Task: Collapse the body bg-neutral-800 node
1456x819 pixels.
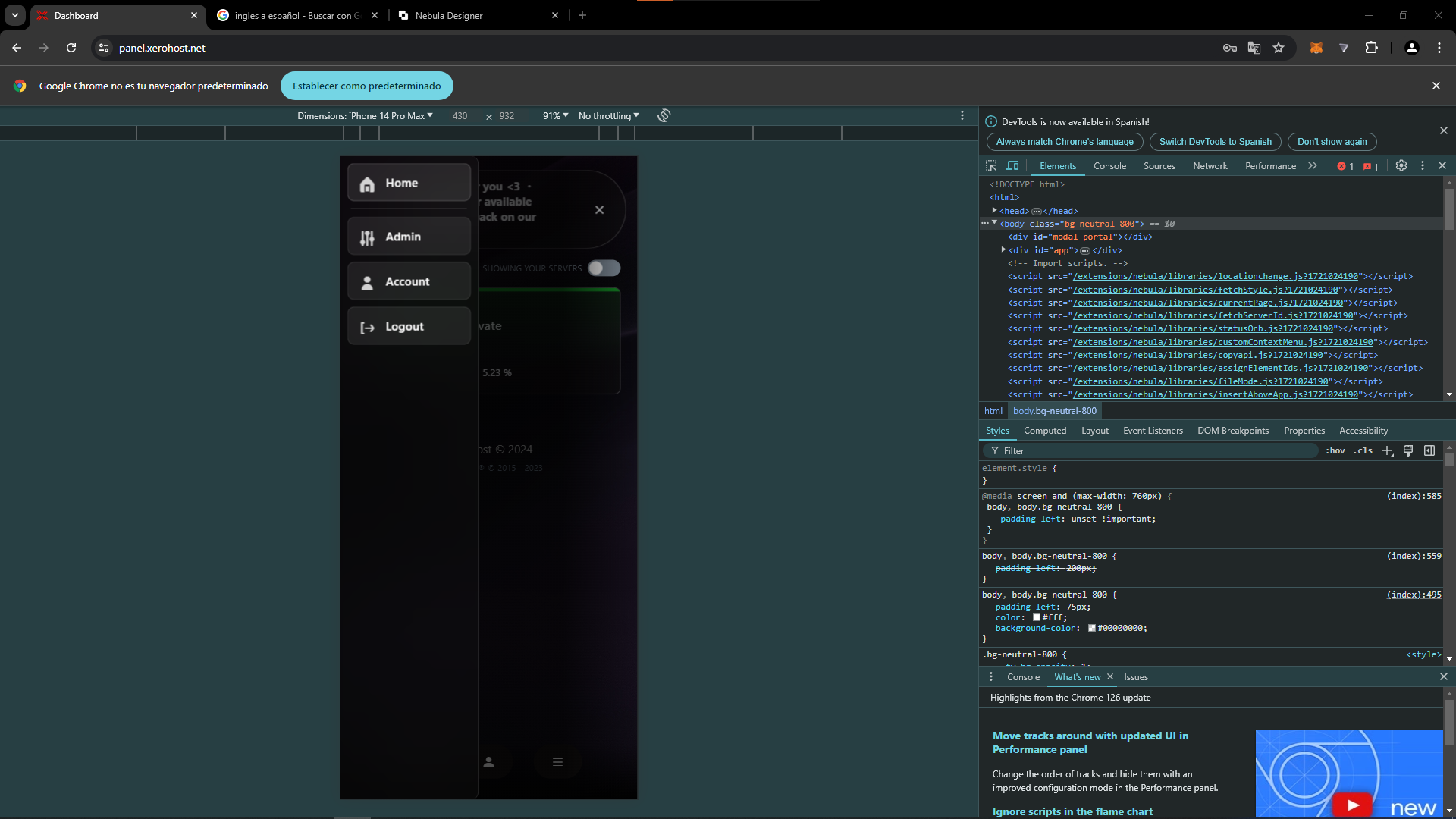Action: (994, 223)
